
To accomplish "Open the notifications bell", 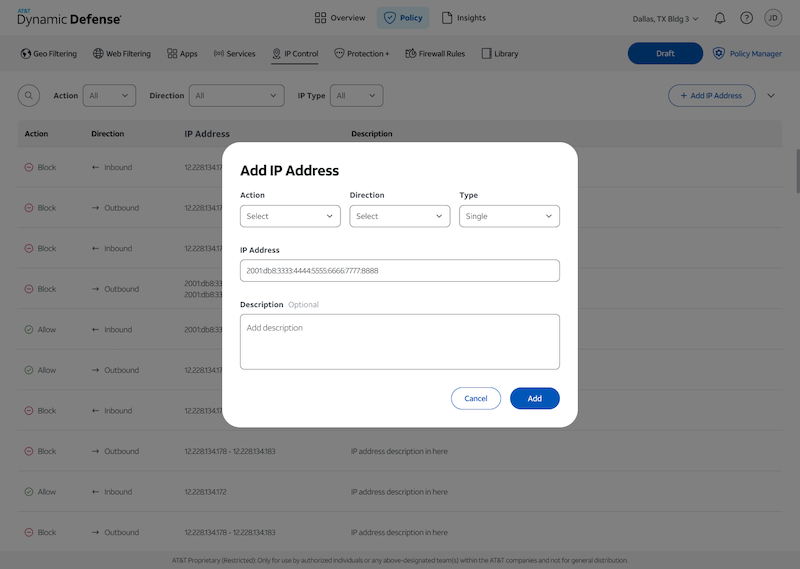I will (x=719, y=18).
